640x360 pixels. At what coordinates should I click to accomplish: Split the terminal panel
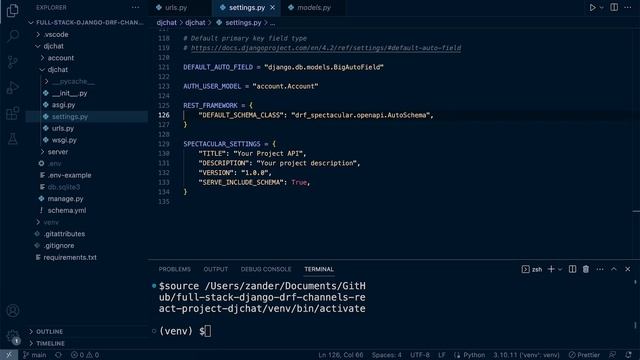572,269
